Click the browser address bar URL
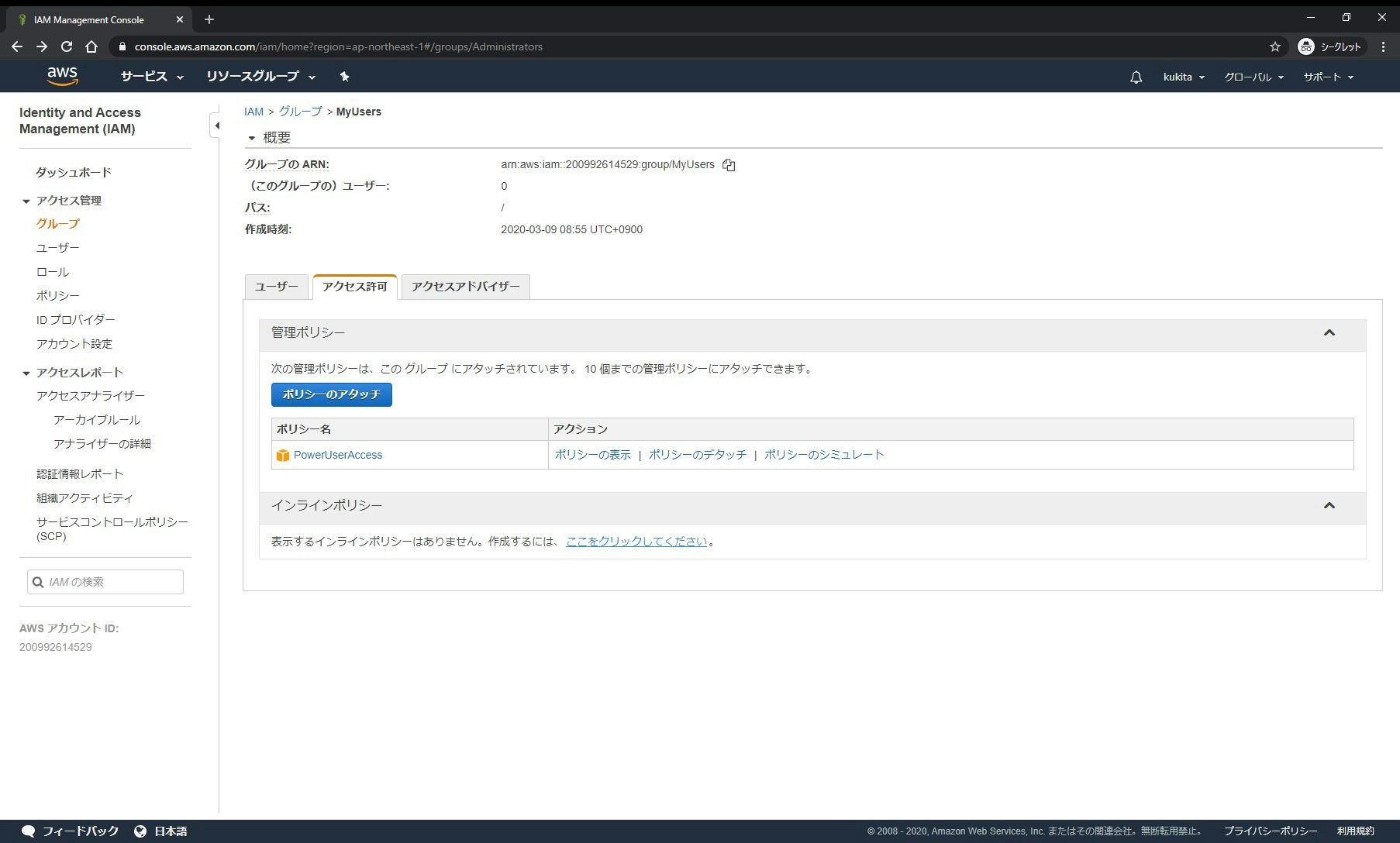This screenshot has width=1400, height=843. (x=338, y=46)
